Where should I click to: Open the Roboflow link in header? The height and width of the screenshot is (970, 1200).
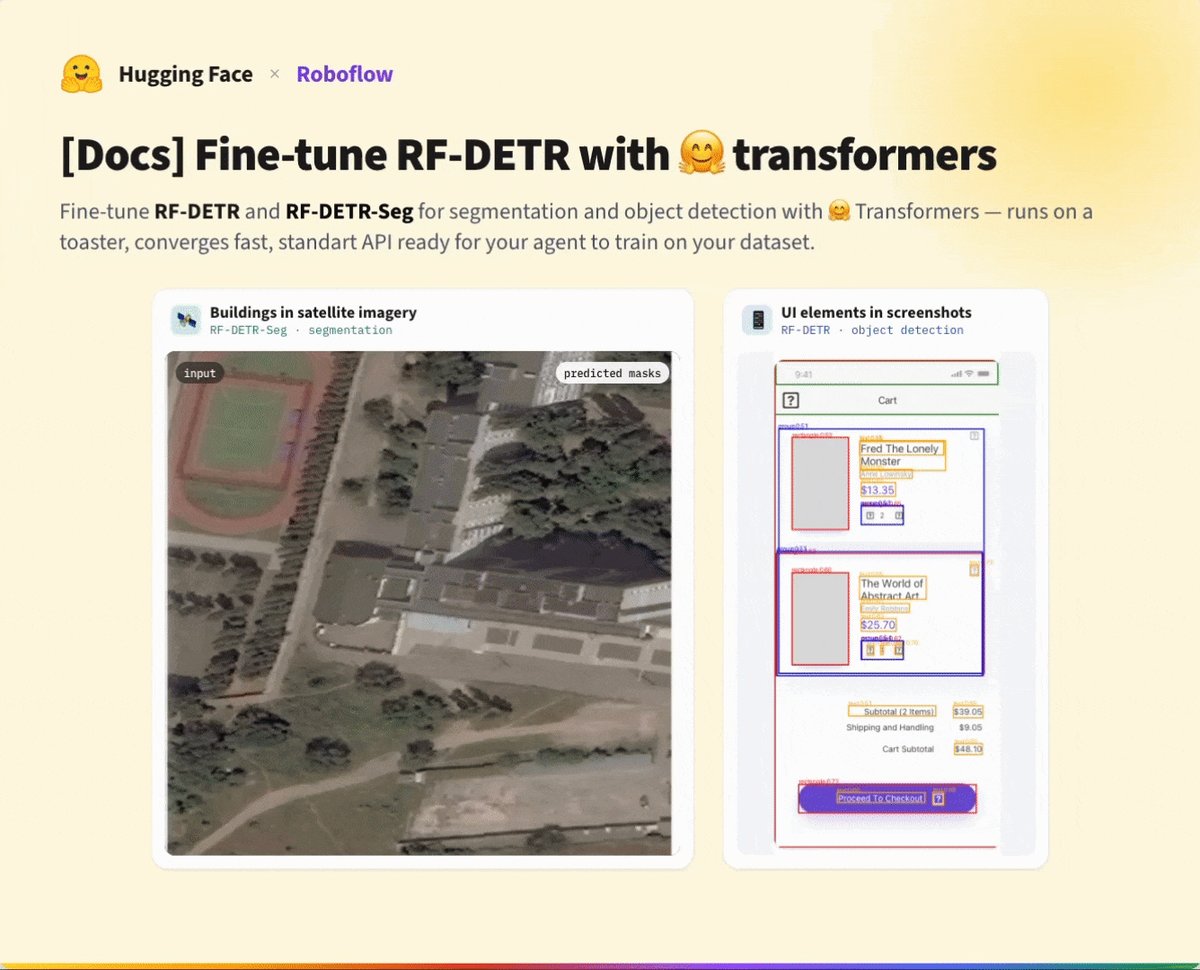344,74
